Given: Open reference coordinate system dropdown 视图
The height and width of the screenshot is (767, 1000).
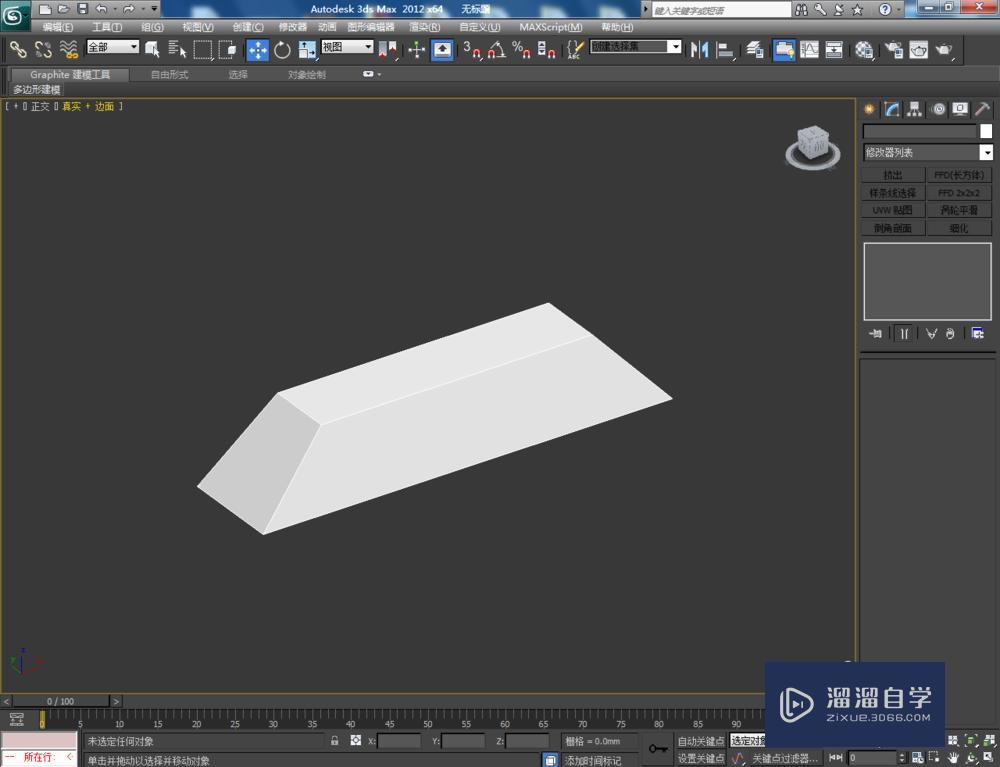Looking at the screenshot, I should click(347, 47).
